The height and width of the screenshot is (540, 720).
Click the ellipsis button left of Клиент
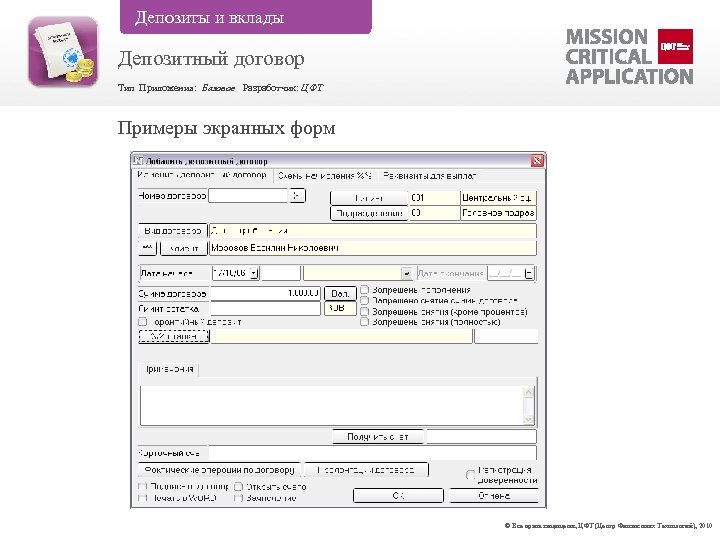tap(147, 248)
